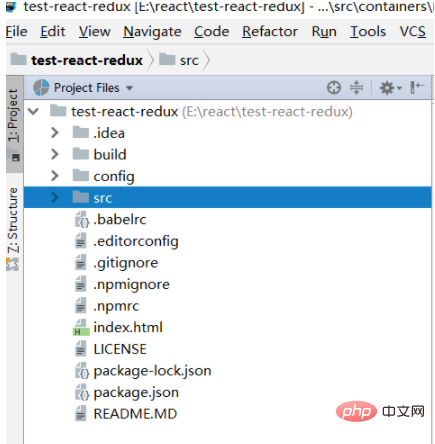Click the Project Files view icon
The height and width of the screenshot is (444, 435).
pyautogui.click(x=41, y=88)
